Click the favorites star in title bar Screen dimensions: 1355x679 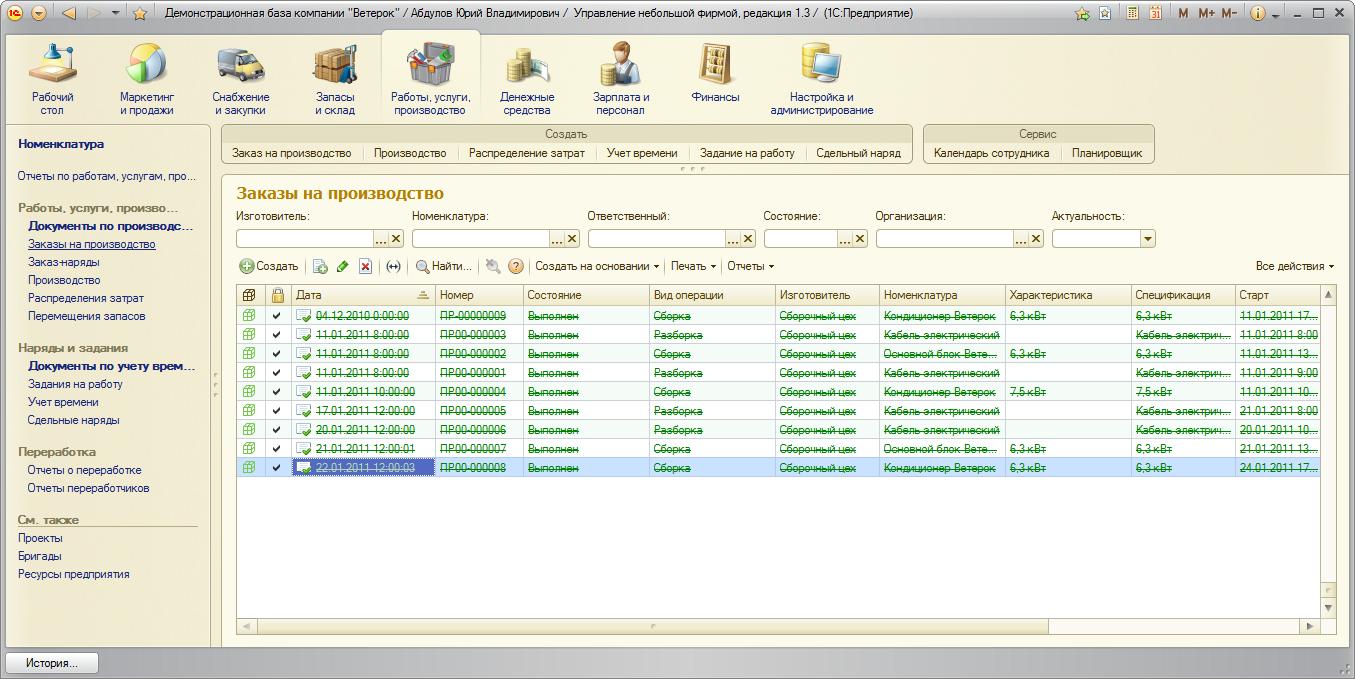[x=139, y=13]
